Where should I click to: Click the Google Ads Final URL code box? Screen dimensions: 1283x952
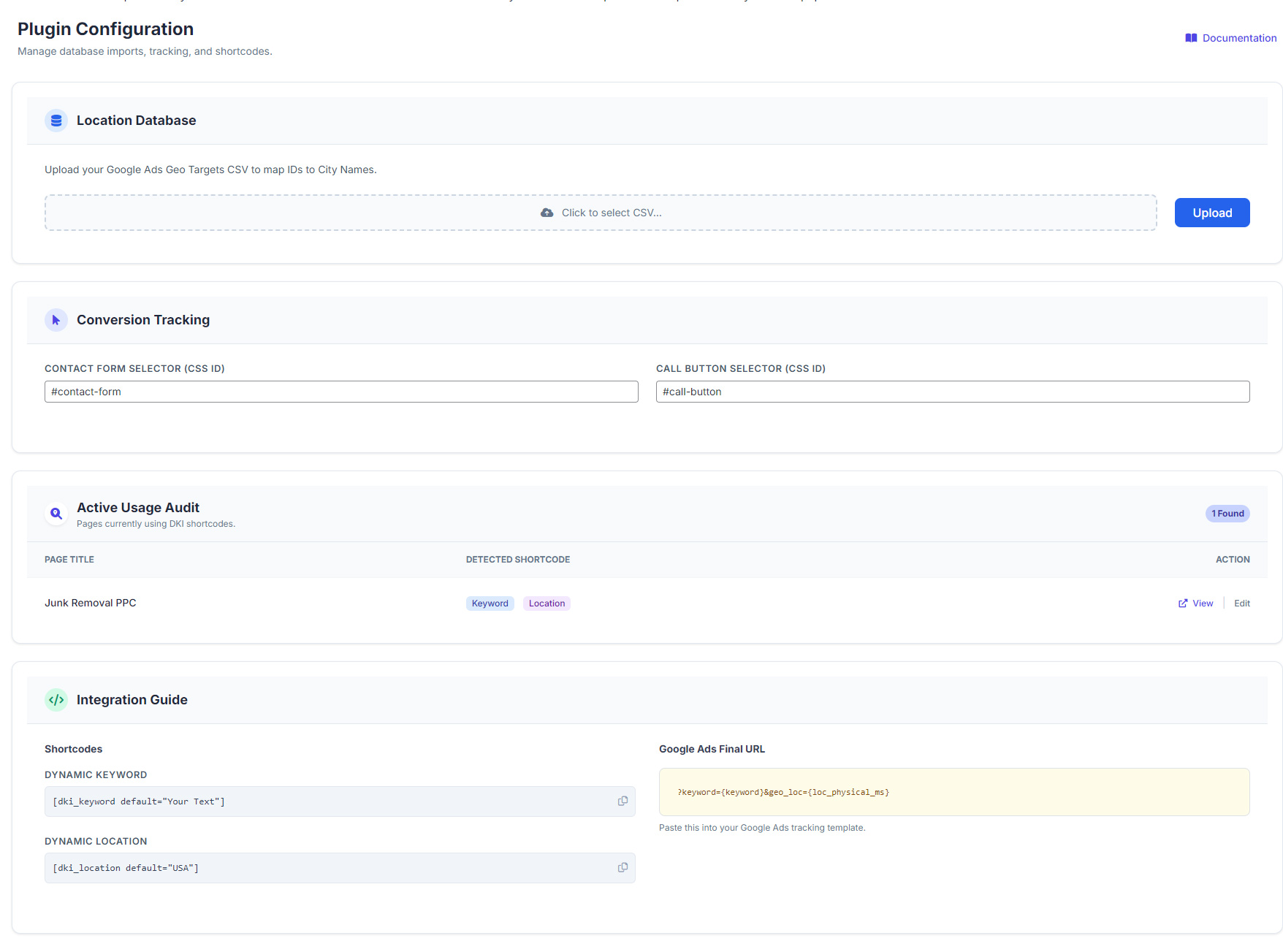pos(954,792)
